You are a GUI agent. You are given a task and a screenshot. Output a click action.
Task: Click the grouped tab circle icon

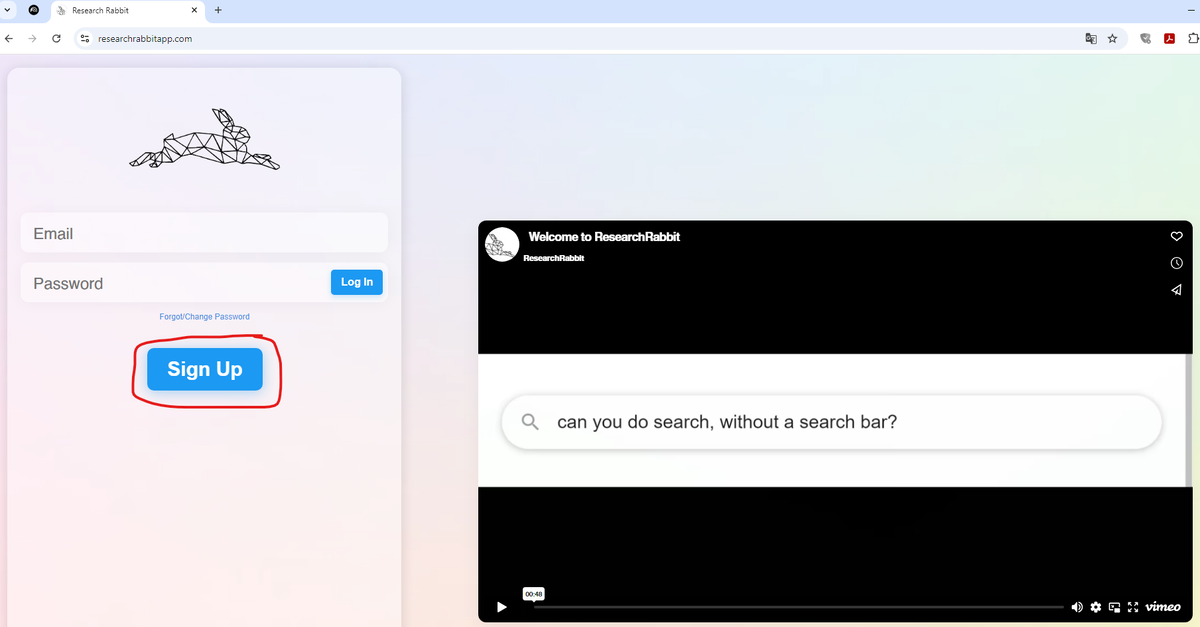pos(34,10)
